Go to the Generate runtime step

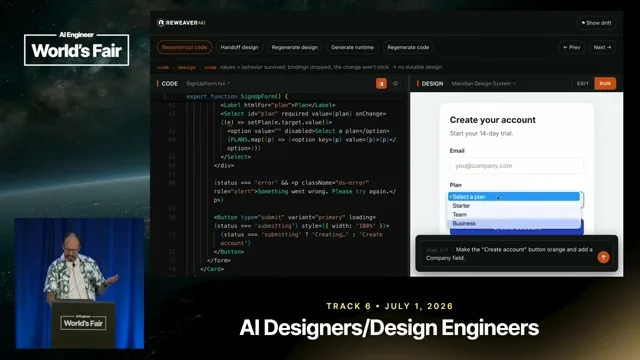(x=352, y=47)
